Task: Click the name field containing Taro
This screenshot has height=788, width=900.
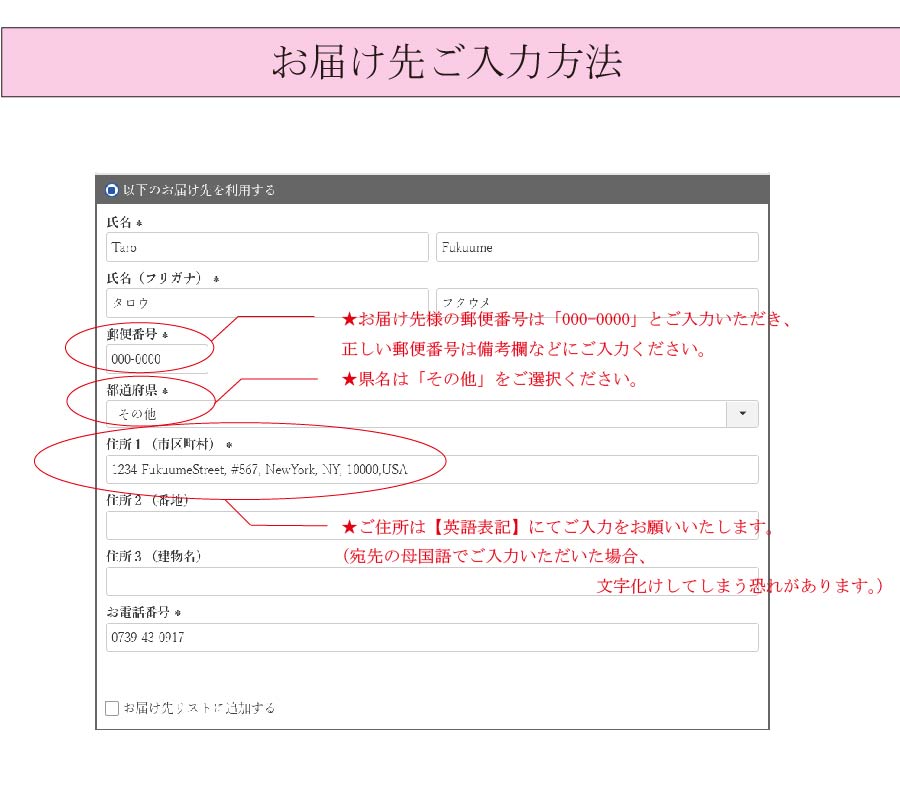Action: point(267,248)
